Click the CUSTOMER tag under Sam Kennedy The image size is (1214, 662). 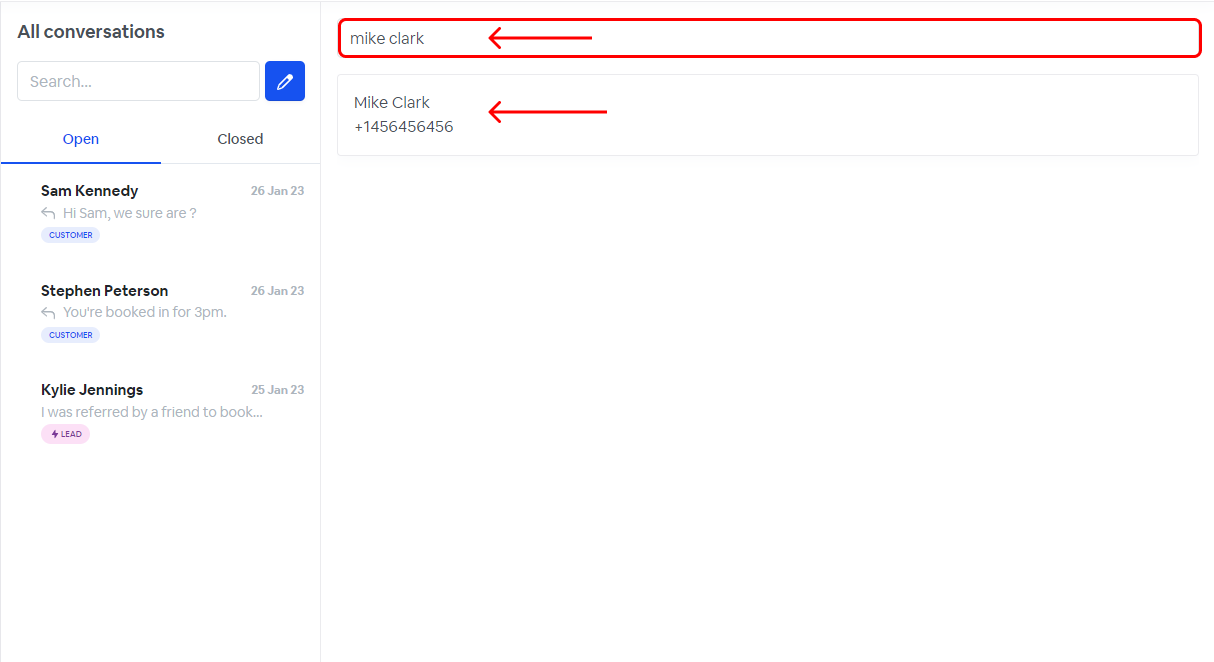tap(71, 235)
